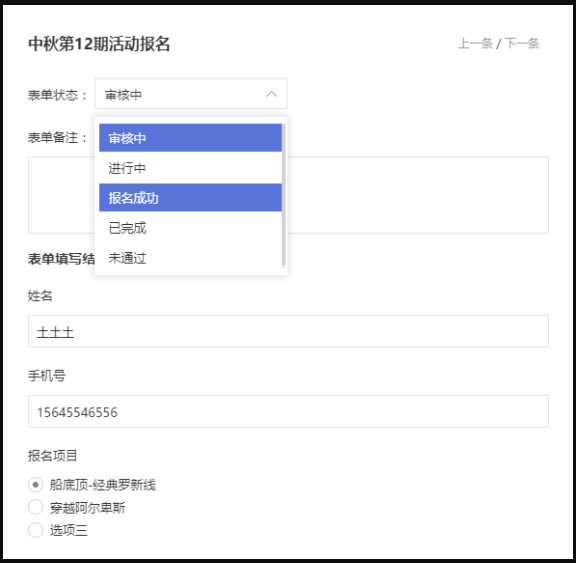Go to next record via 下一条
The image size is (576, 563).
pyautogui.click(x=522, y=43)
